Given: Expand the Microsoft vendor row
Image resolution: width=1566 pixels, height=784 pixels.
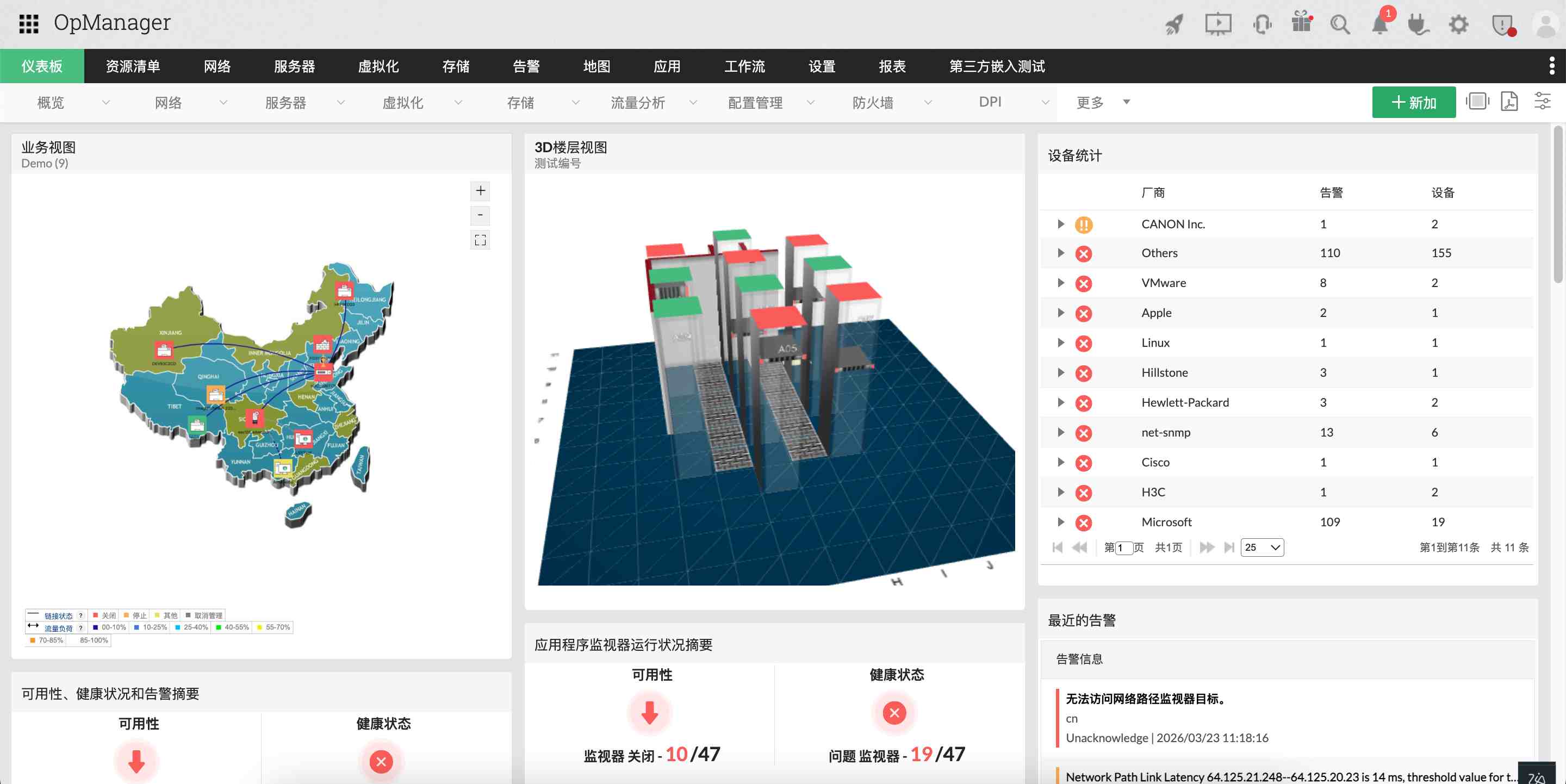Looking at the screenshot, I should pos(1060,521).
